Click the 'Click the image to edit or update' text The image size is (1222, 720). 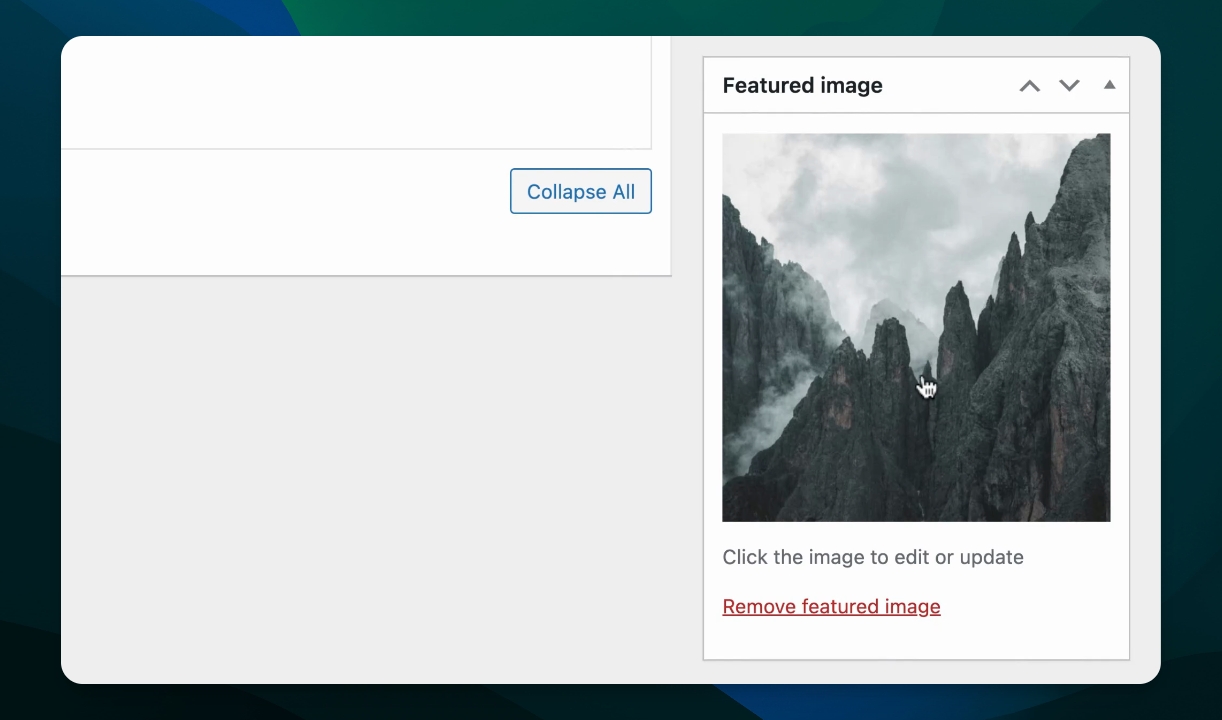coord(873,557)
